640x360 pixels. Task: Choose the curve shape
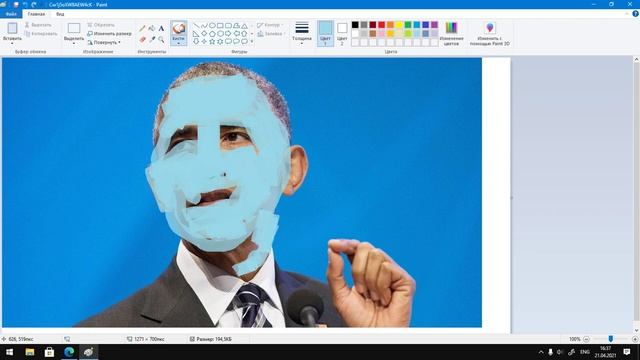(204, 26)
